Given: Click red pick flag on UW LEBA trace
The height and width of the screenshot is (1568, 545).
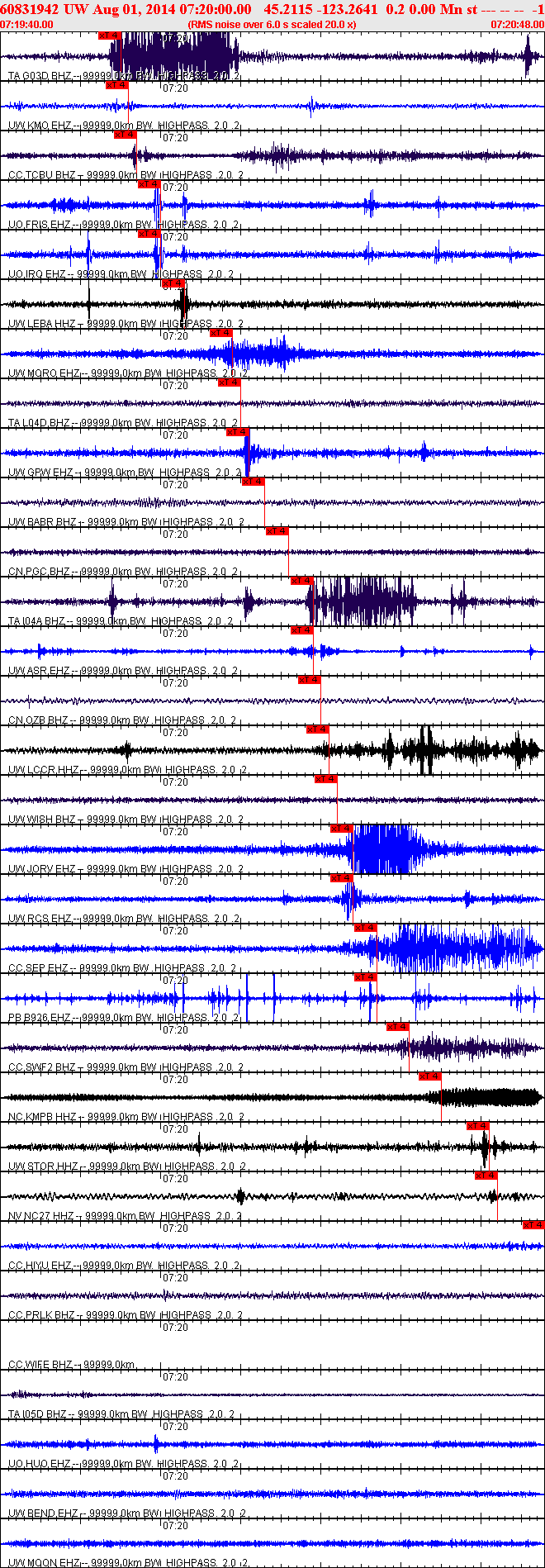Looking at the screenshot, I should click(173, 283).
